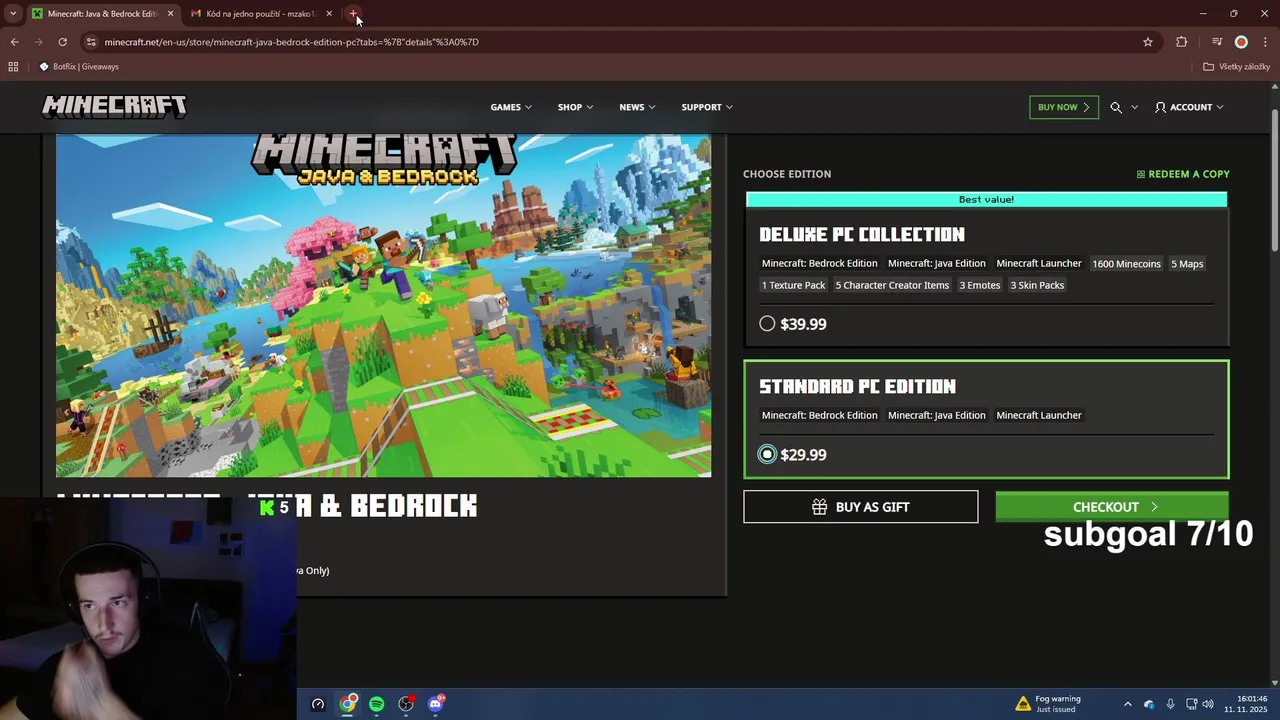
Task: Select the Deluxe PC Collection $39.99 radio
Action: click(767, 324)
